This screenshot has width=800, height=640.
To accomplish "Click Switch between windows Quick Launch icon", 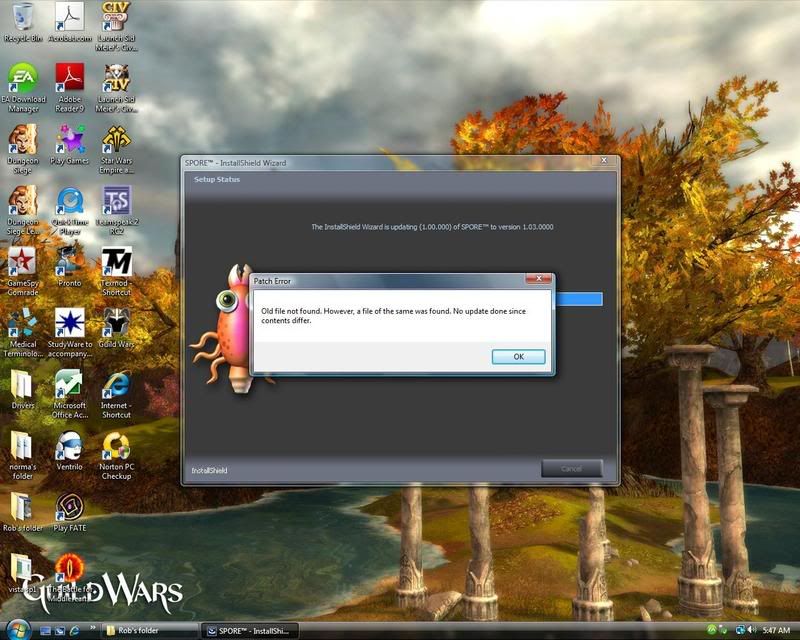I will click(60, 631).
